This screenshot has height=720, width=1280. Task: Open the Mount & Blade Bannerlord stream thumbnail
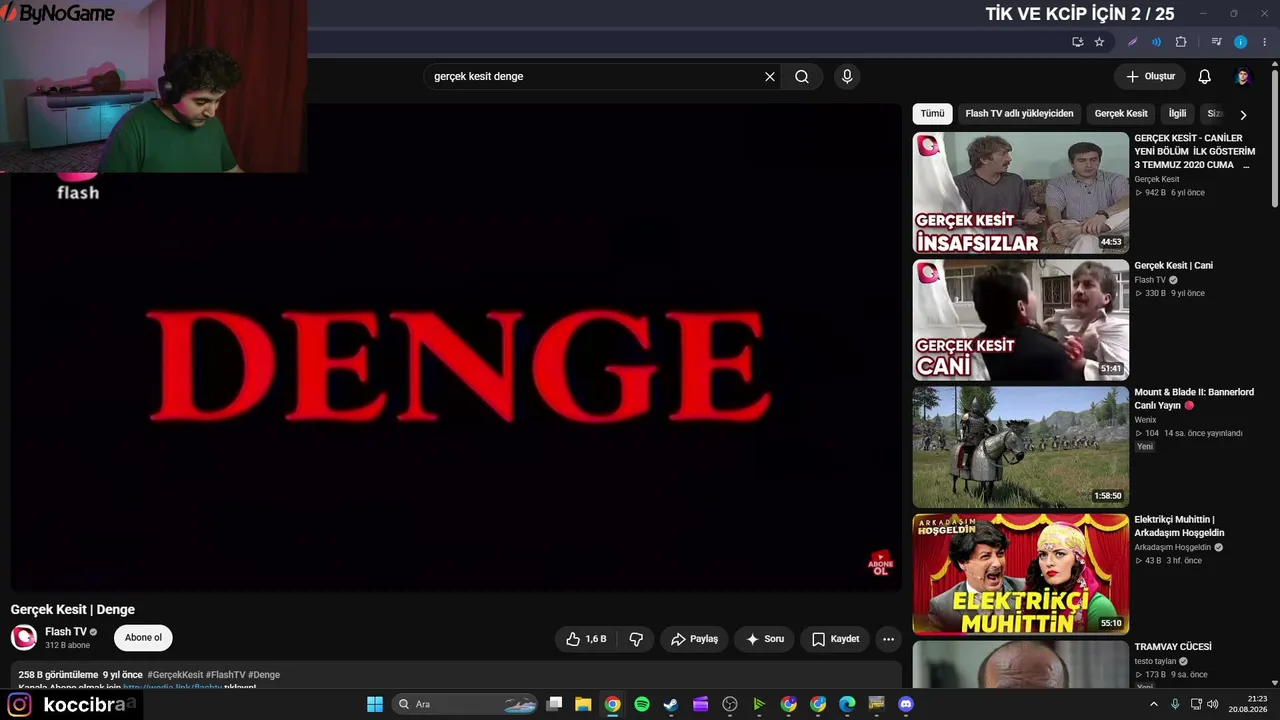[1021, 447]
